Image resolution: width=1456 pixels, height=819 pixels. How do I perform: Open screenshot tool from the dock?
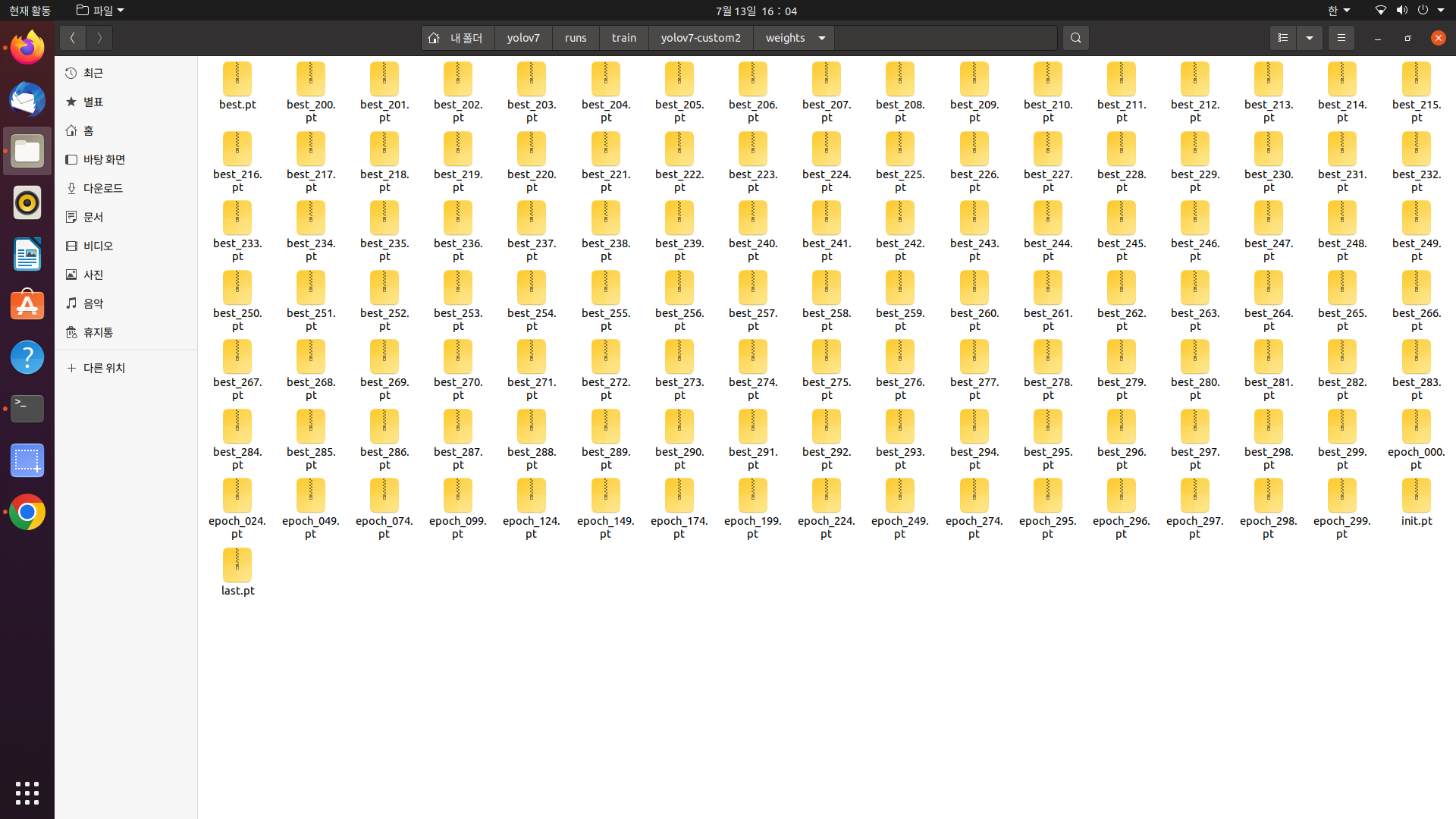[27, 460]
